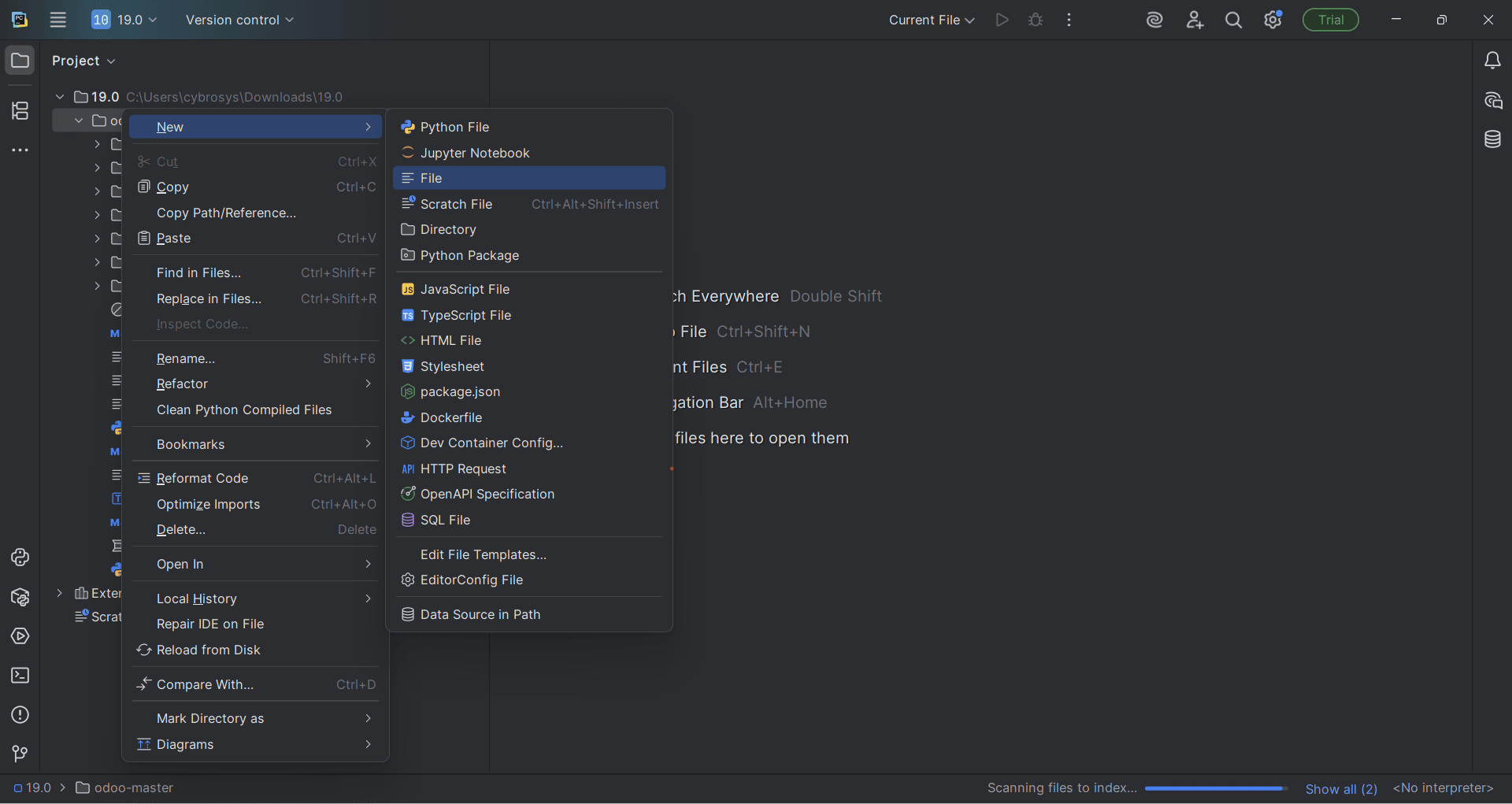The width and height of the screenshot is (1512, 804).
Task: Open the main hamburger menu
Action: point(58,20)
